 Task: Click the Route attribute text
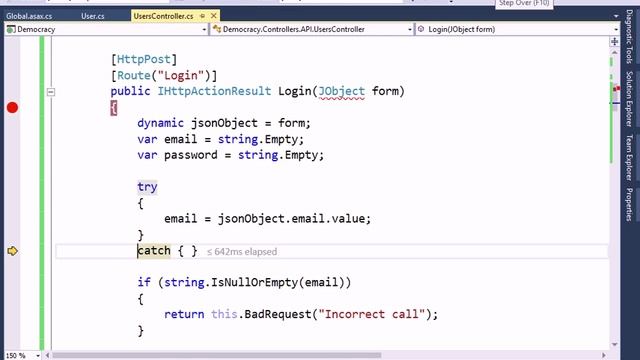[134, 76]
